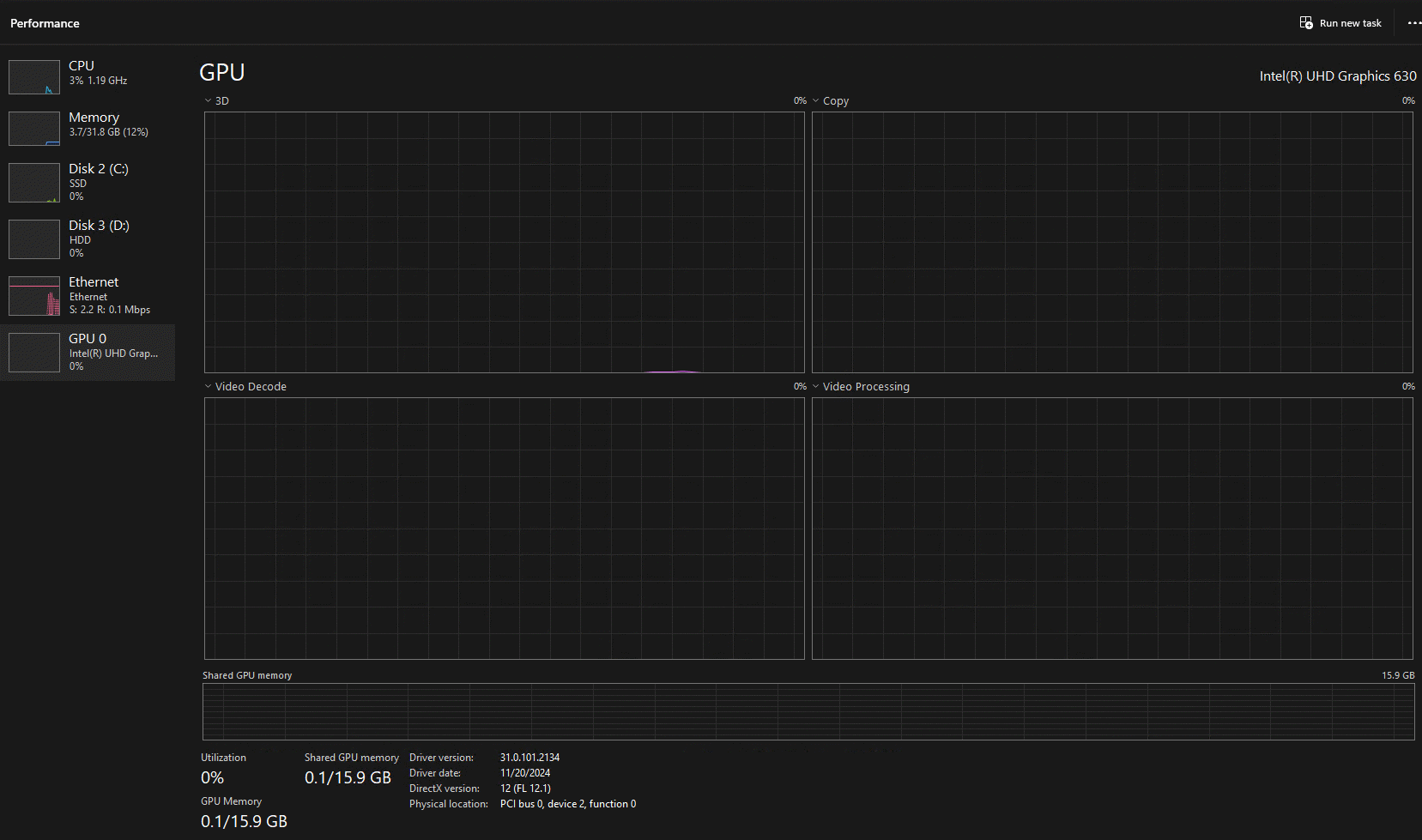
Task: Select the Memory usage thumbnail graph
Action: pyautogui.click(x=34, y=129)
